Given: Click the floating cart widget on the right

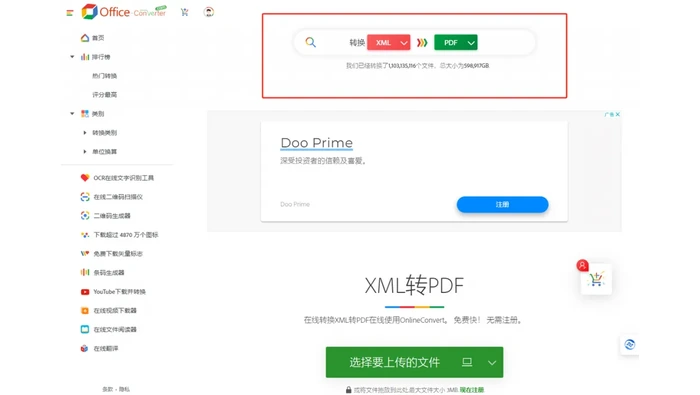Looking at the screenshot, I should [596, 279].
